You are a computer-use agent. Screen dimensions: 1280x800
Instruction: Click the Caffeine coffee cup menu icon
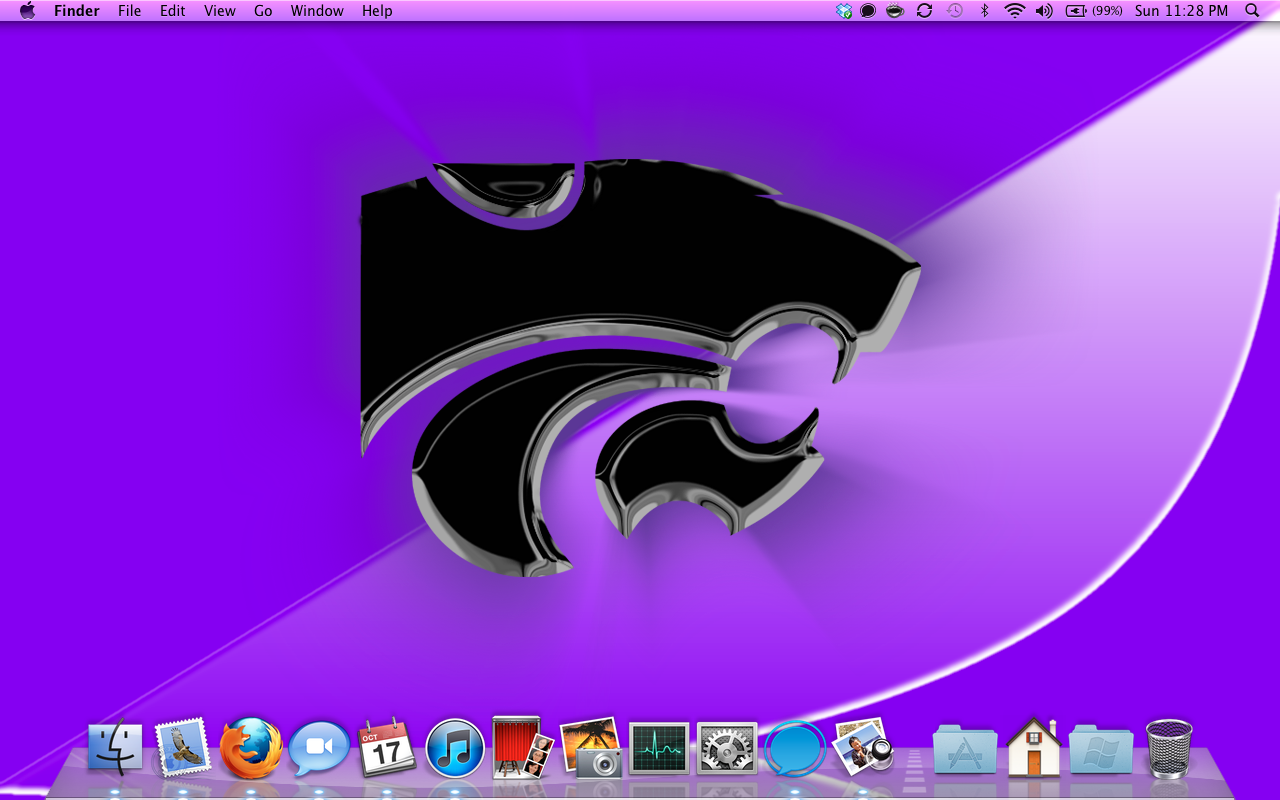pyautogui.click(x=895, y=11)
